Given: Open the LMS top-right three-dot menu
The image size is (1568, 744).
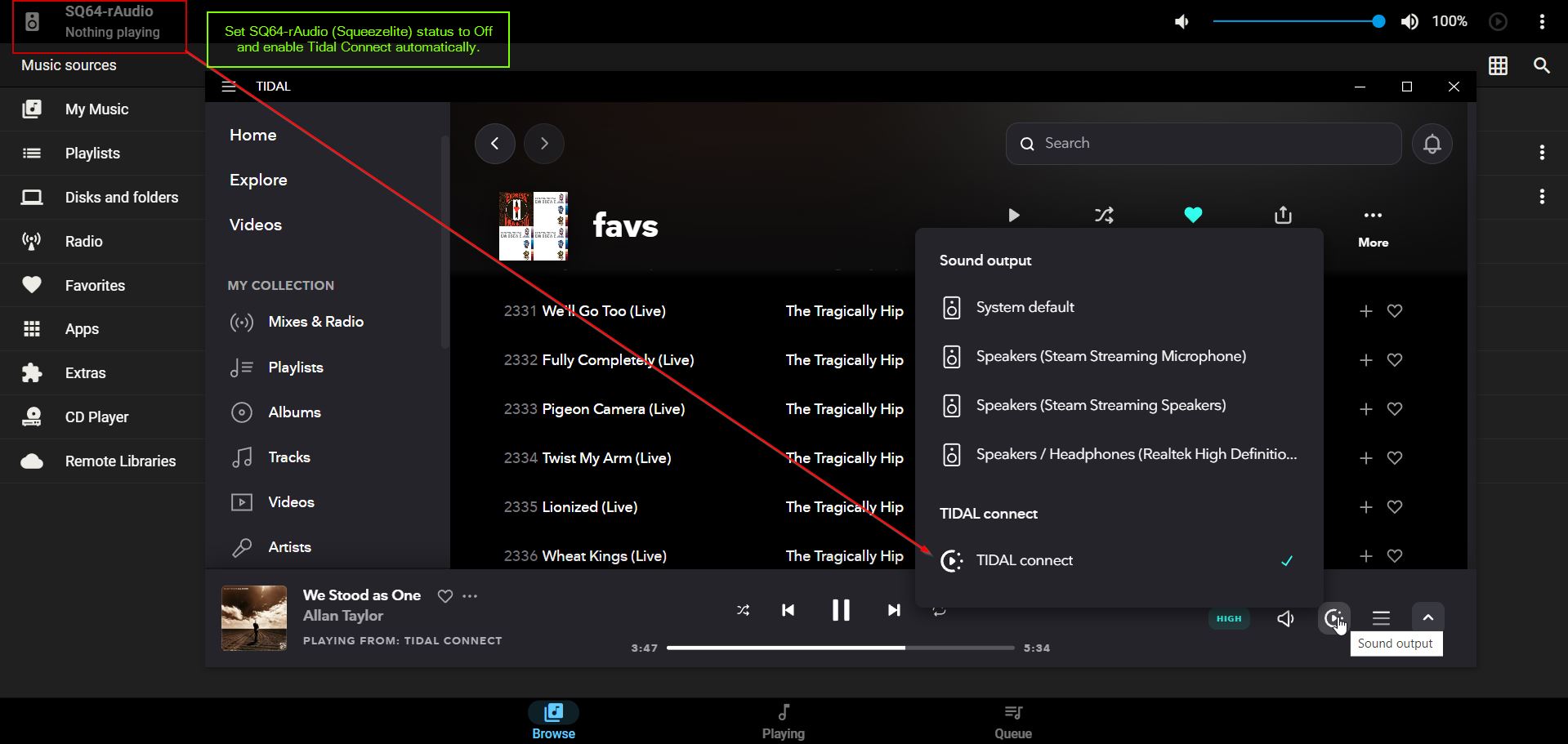Looking at the screenshot, I should pyautogui.click(x=1542, y=22).
